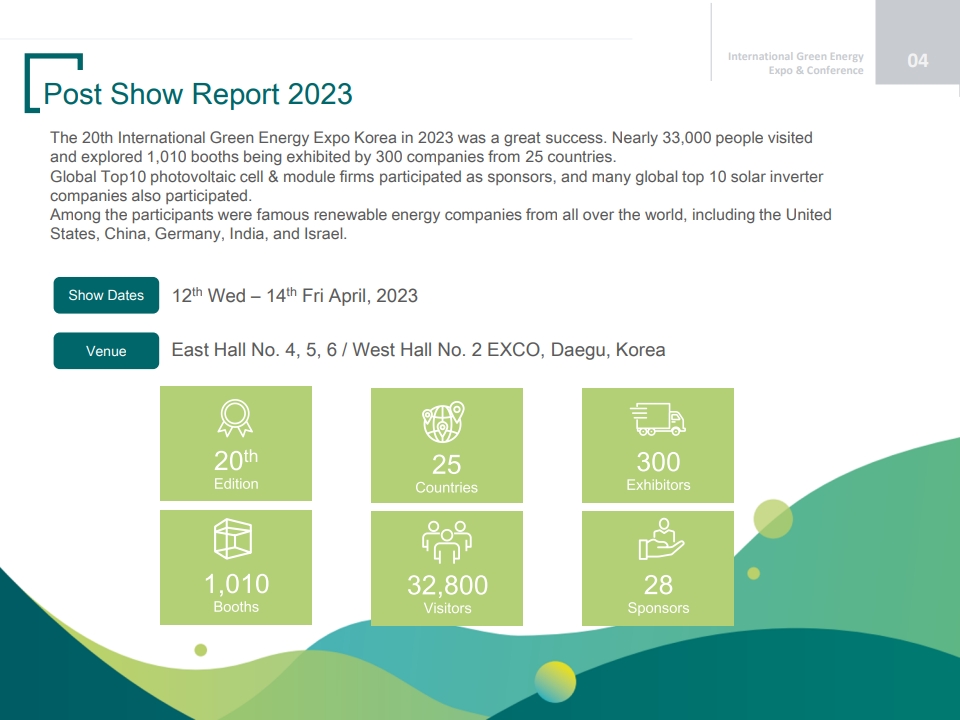
Task: Click the group of people visitors icon
Action: point(446,543)
